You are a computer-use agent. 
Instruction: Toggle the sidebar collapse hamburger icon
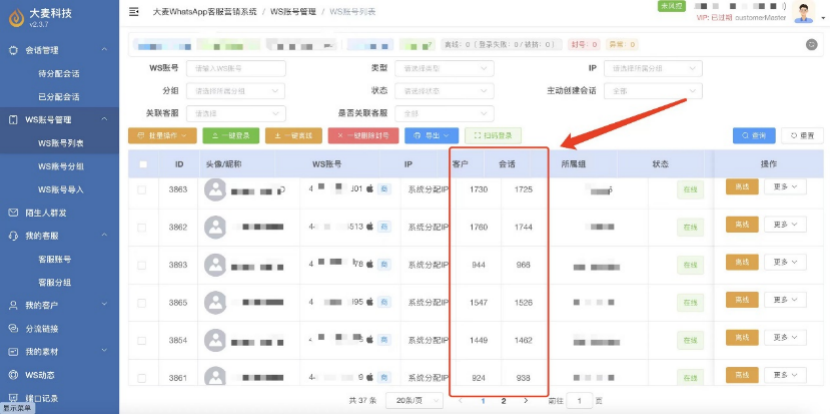(134, 12)
